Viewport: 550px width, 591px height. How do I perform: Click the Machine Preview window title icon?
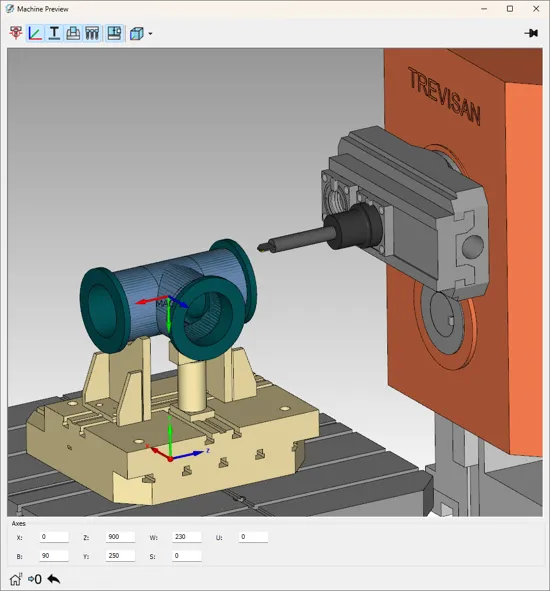[9, 9]
